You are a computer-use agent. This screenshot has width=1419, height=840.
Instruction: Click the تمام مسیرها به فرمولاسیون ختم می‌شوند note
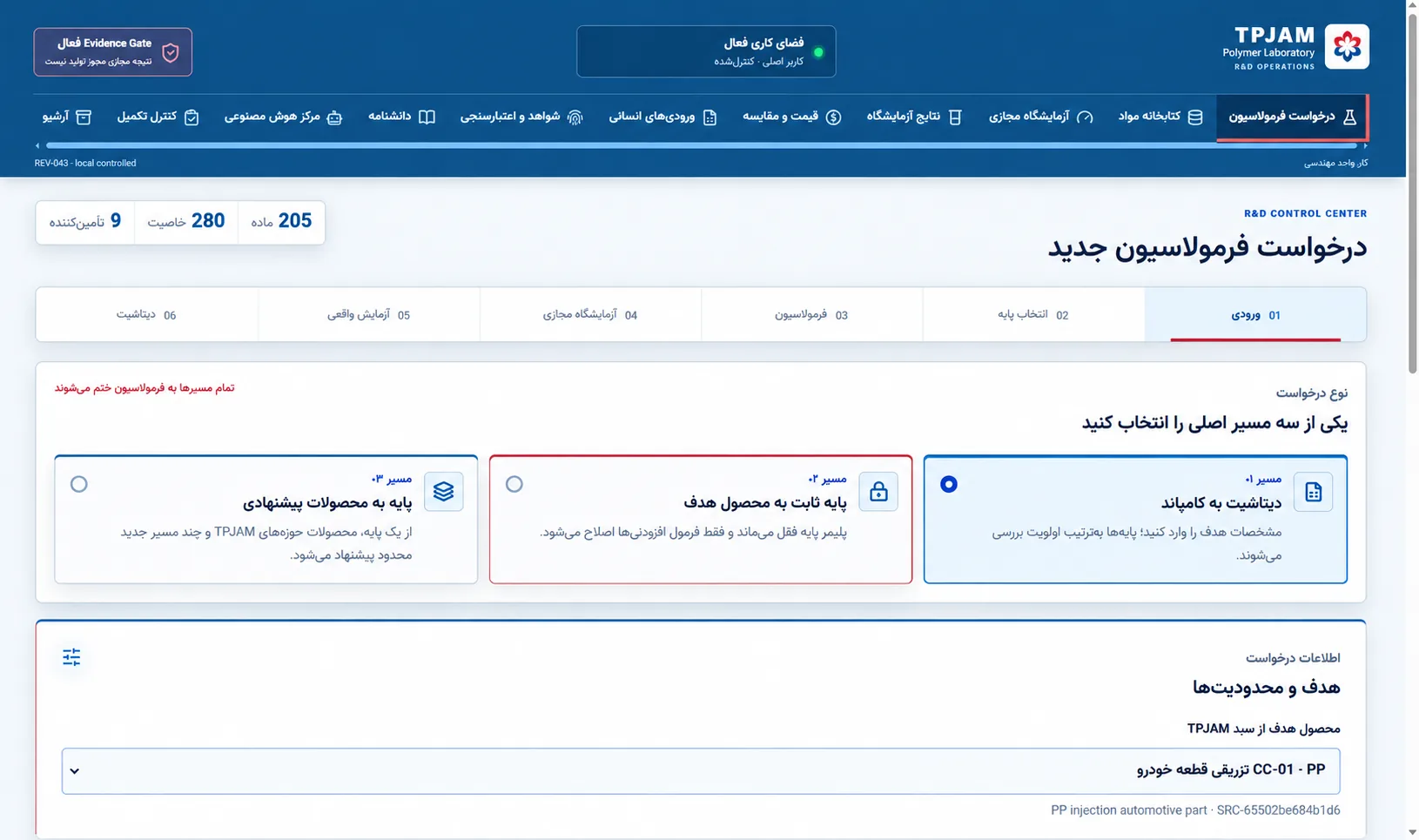[x=145, y=388]
